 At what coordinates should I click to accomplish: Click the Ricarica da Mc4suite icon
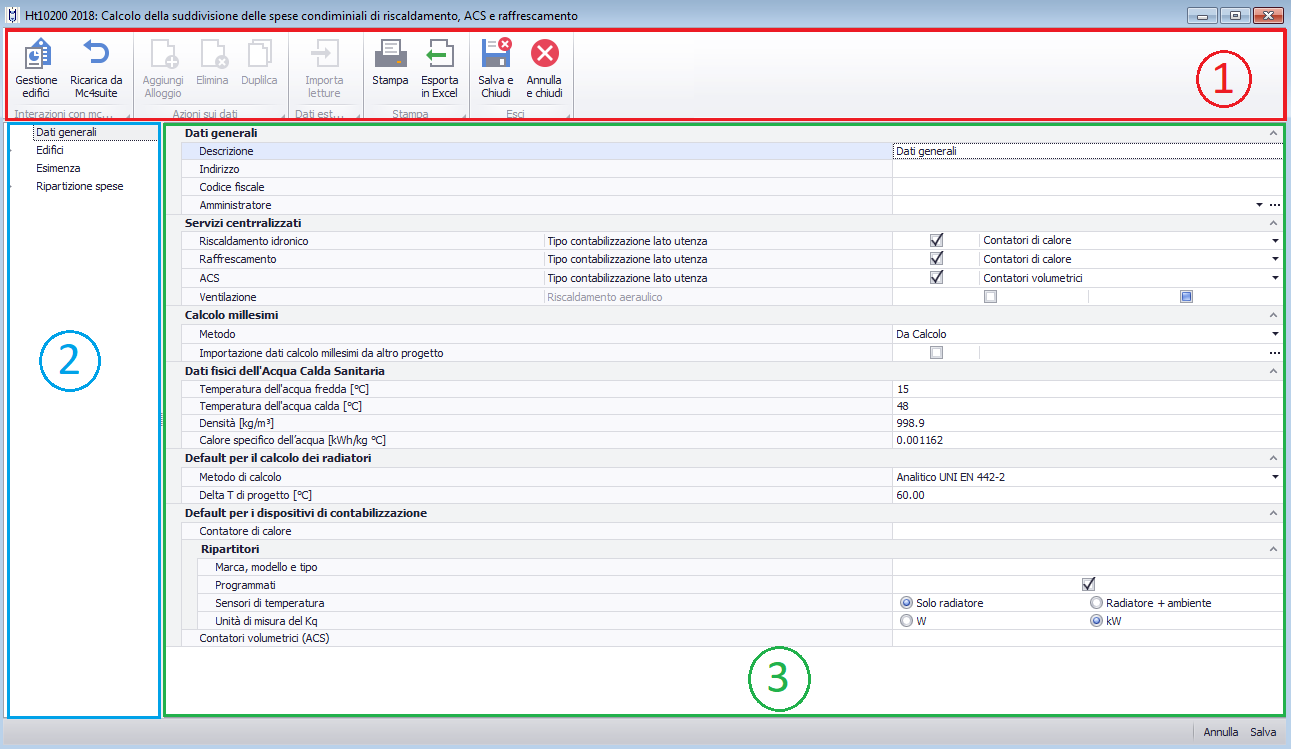click(96, 55)
